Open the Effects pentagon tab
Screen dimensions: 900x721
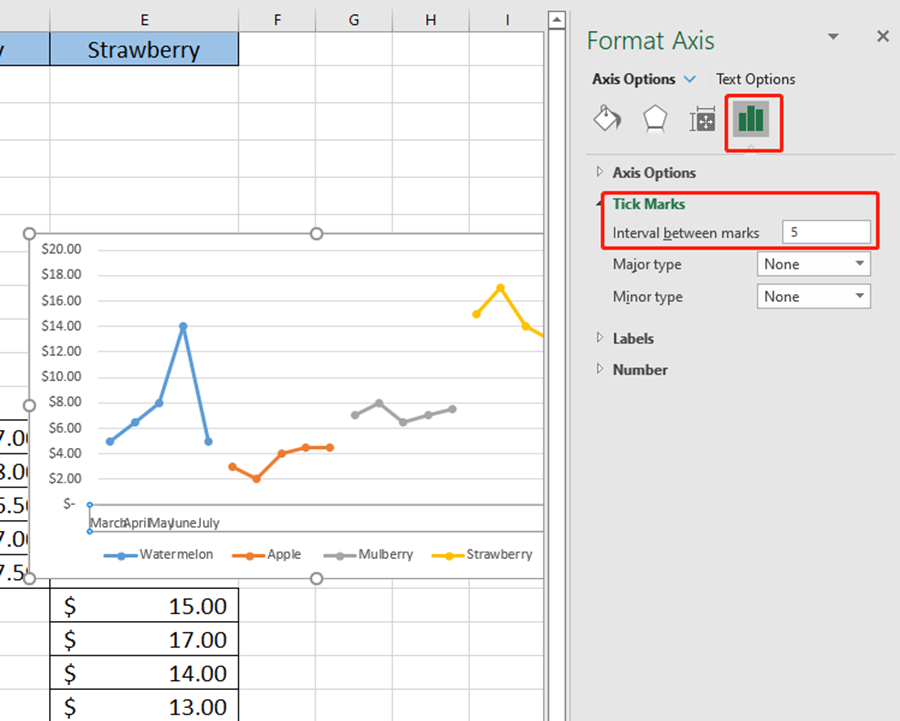tap(655, 119)
